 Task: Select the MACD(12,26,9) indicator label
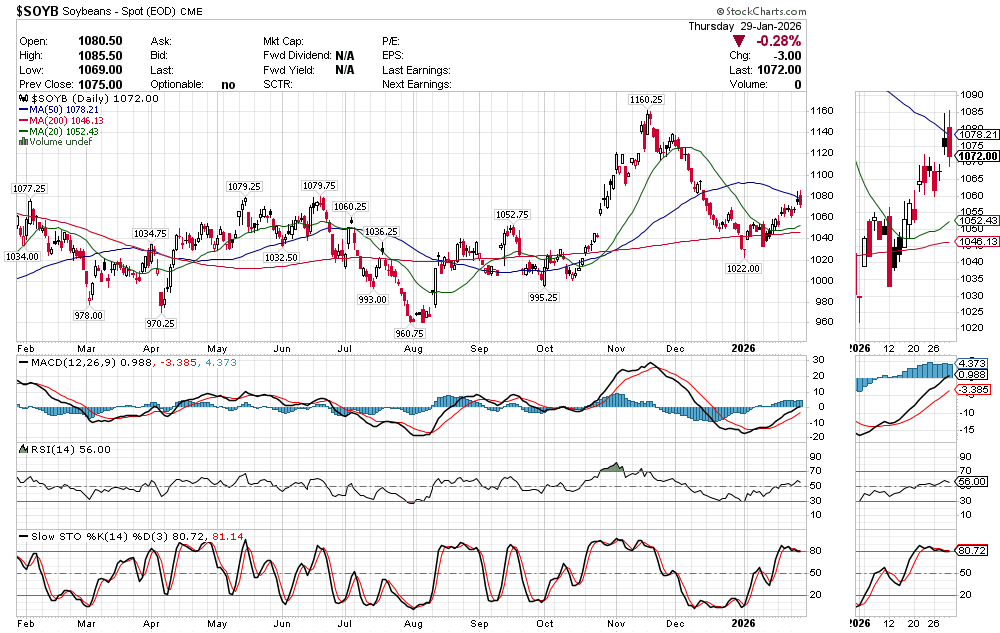pos(57,360)
